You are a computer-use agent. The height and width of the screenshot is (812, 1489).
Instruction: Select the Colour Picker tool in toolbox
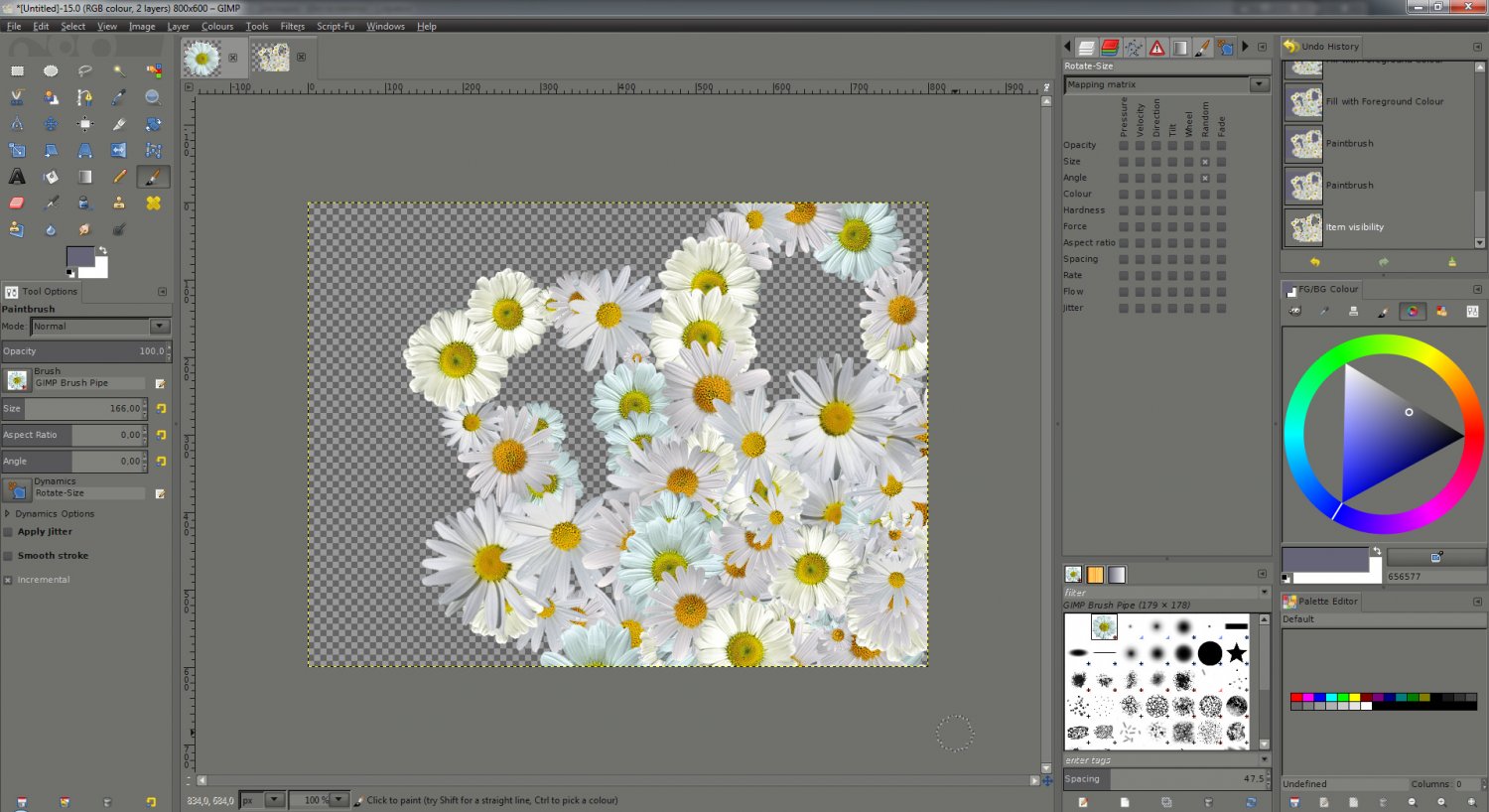[119, 97]
